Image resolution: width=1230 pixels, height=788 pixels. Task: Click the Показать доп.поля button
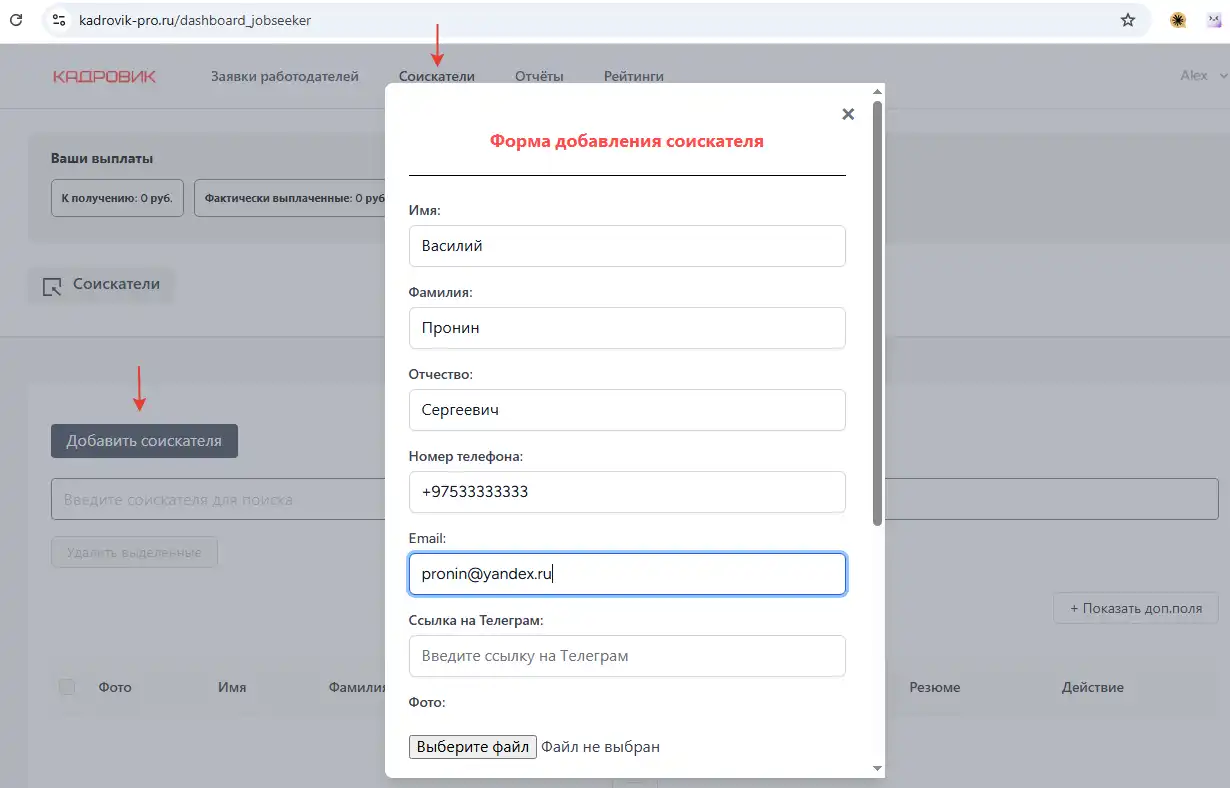[1135, 608]
